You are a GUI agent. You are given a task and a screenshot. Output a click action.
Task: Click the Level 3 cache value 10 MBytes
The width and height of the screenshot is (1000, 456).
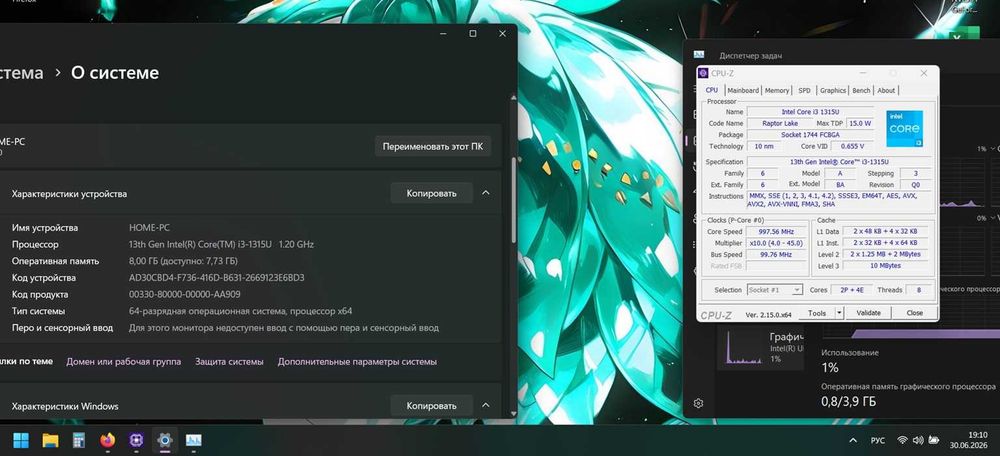tap(885, 266)
